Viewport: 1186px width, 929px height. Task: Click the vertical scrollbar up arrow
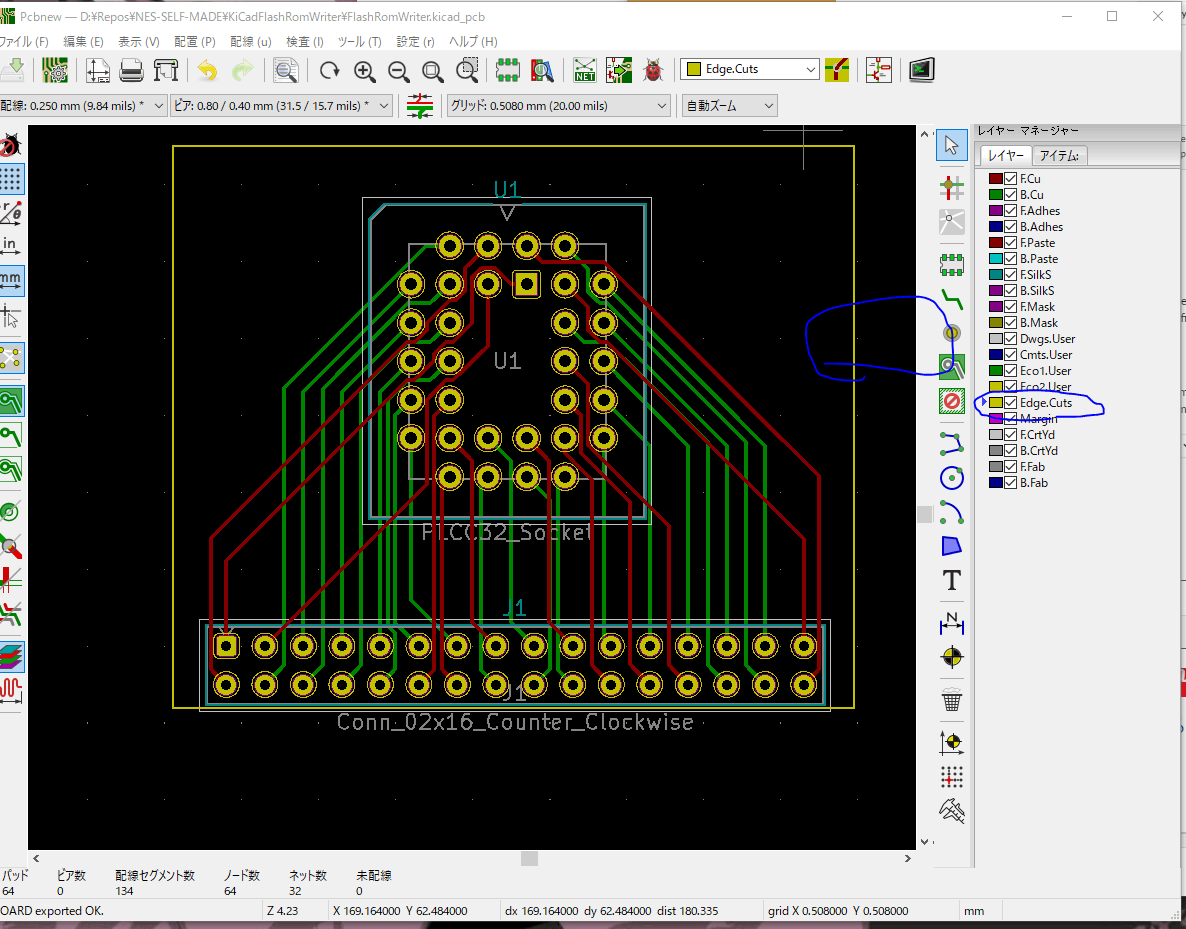click(924, 134)
